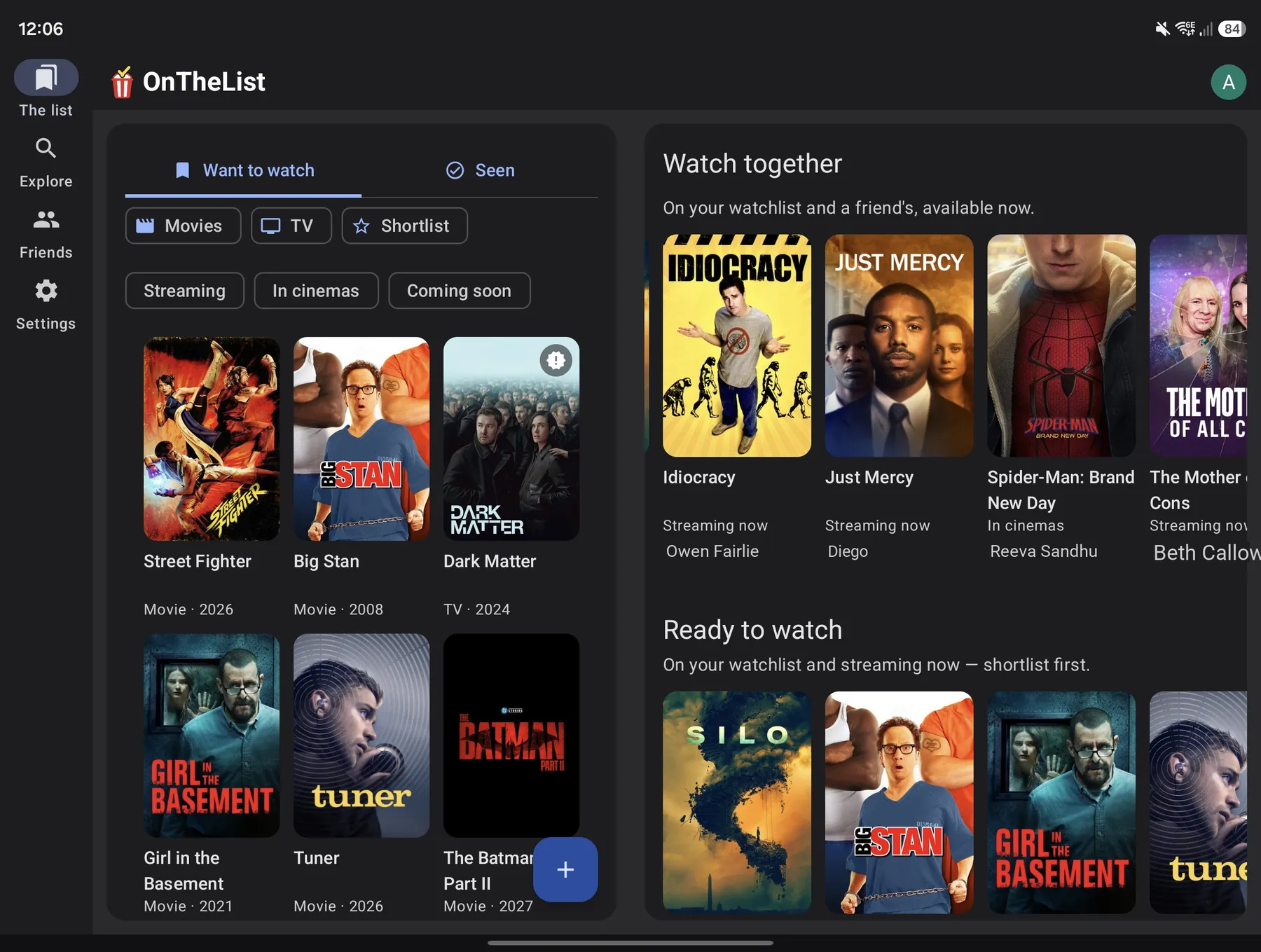
Task: Toggle the In cinemas filter chip
Action: tap(316, 291)
